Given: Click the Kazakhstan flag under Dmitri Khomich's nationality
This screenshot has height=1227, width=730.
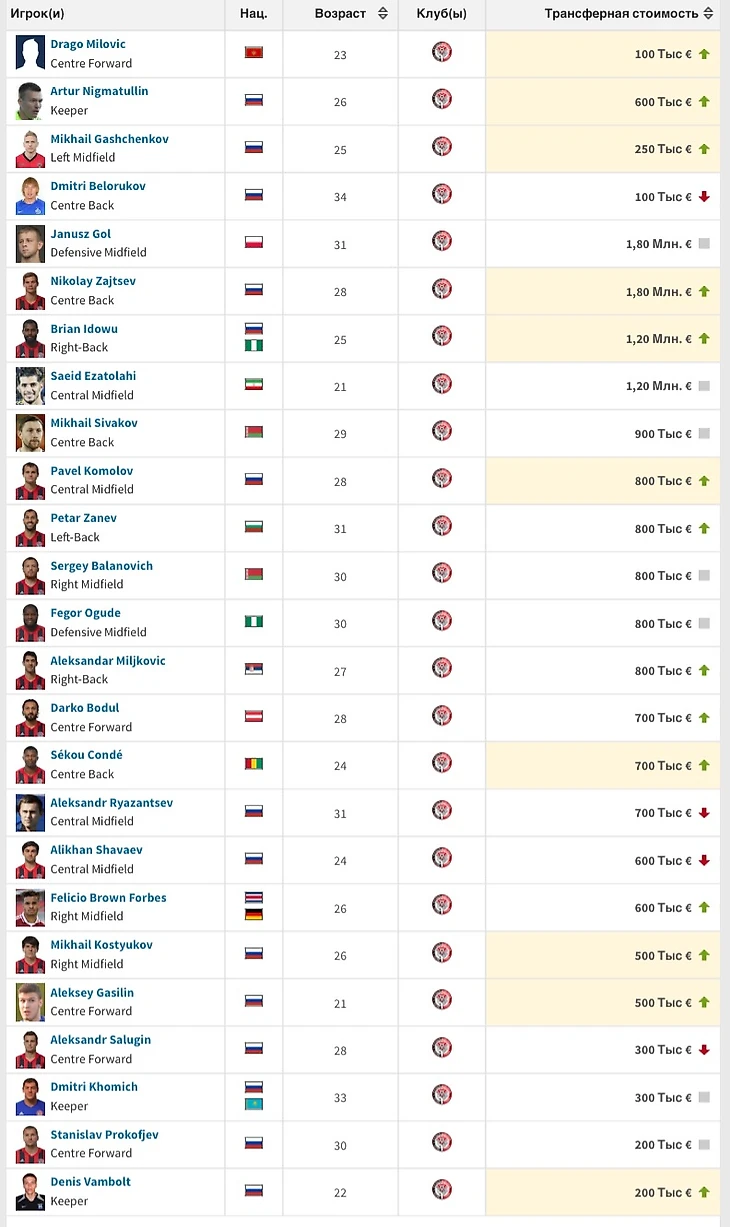Looking at the screenshot, I should [x=254, y=1103].
